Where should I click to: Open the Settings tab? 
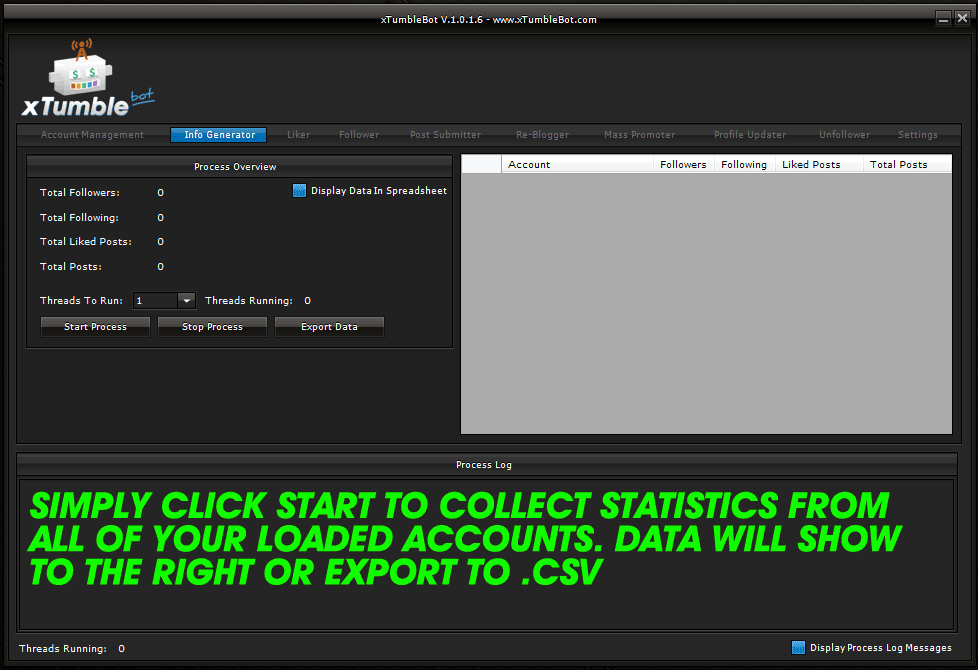pos(917,135)
